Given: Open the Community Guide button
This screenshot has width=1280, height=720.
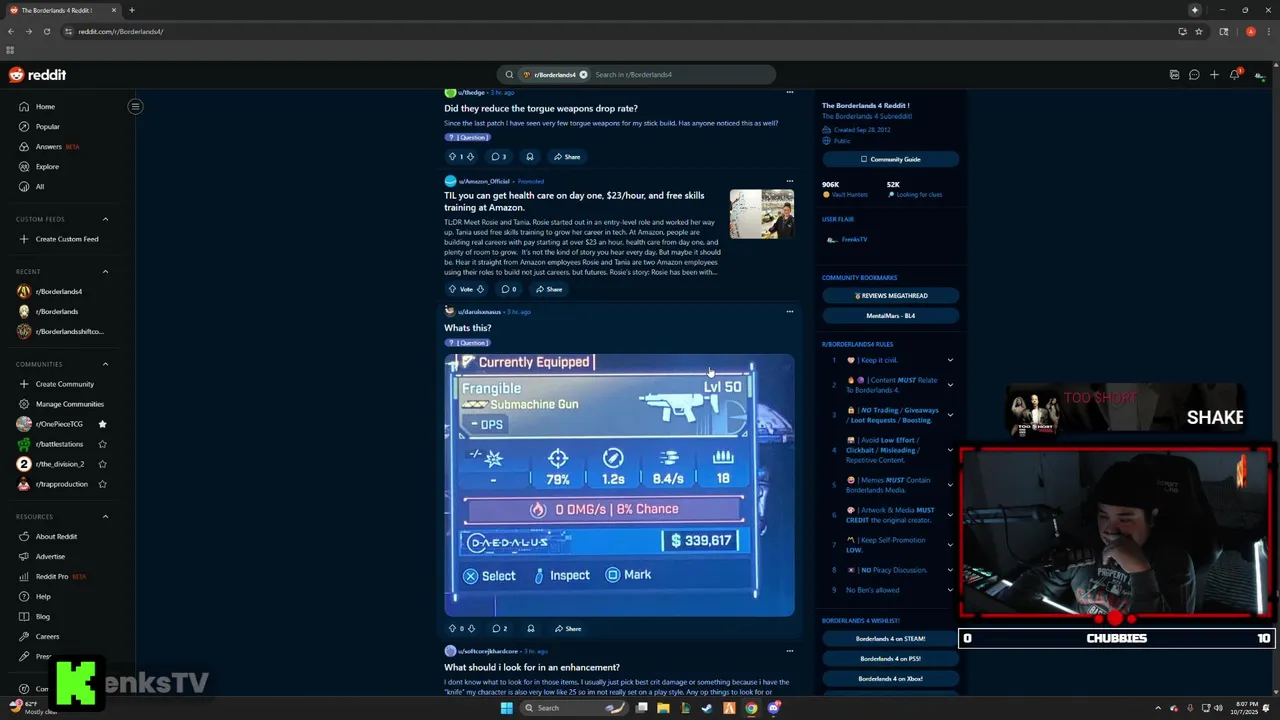Looking at the screenshot, I should tap(890, 159).
